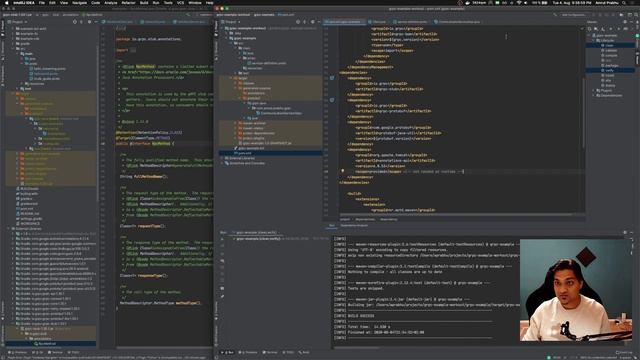Select highlighted RpcMethod item in left project tree
Screen dimensions: 640x360
(x=51, y=344)
